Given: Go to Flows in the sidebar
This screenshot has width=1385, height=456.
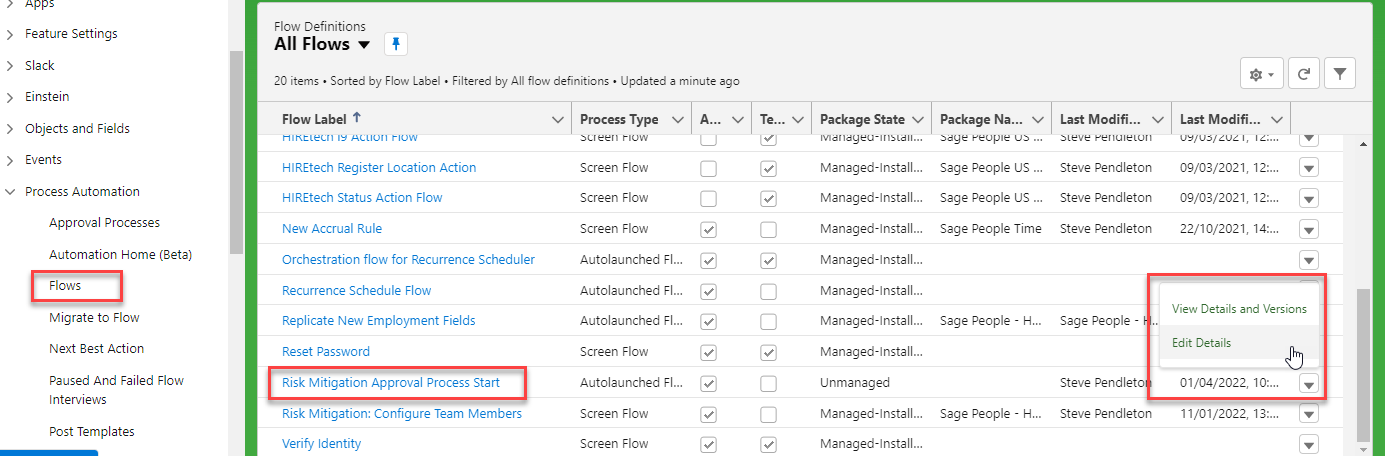Looking at the screenshot, I should 65,286.
